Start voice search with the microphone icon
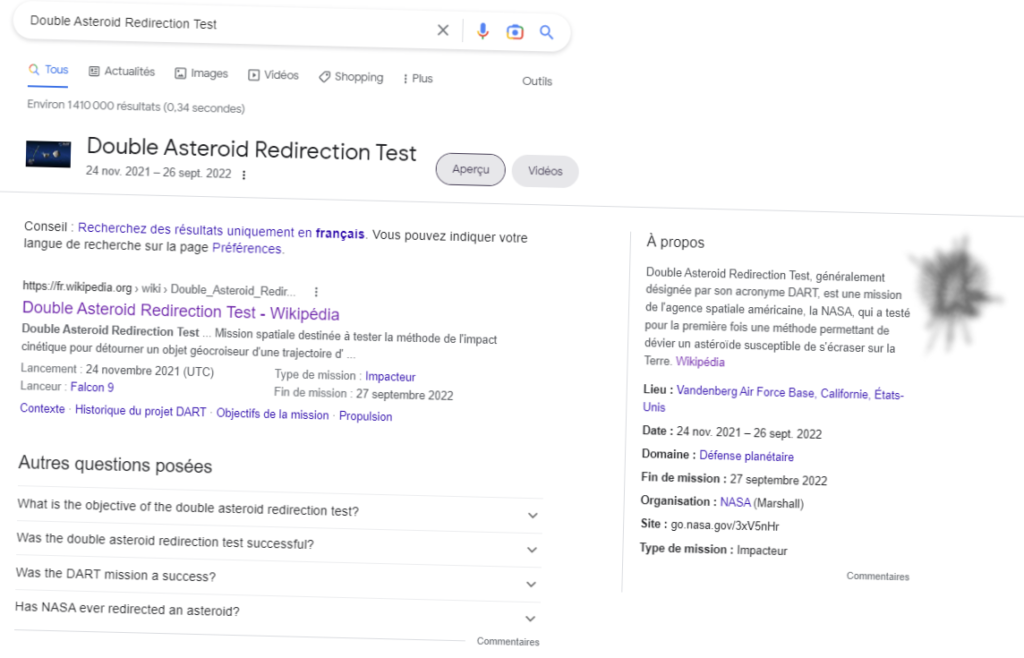 tap(483, 31)
